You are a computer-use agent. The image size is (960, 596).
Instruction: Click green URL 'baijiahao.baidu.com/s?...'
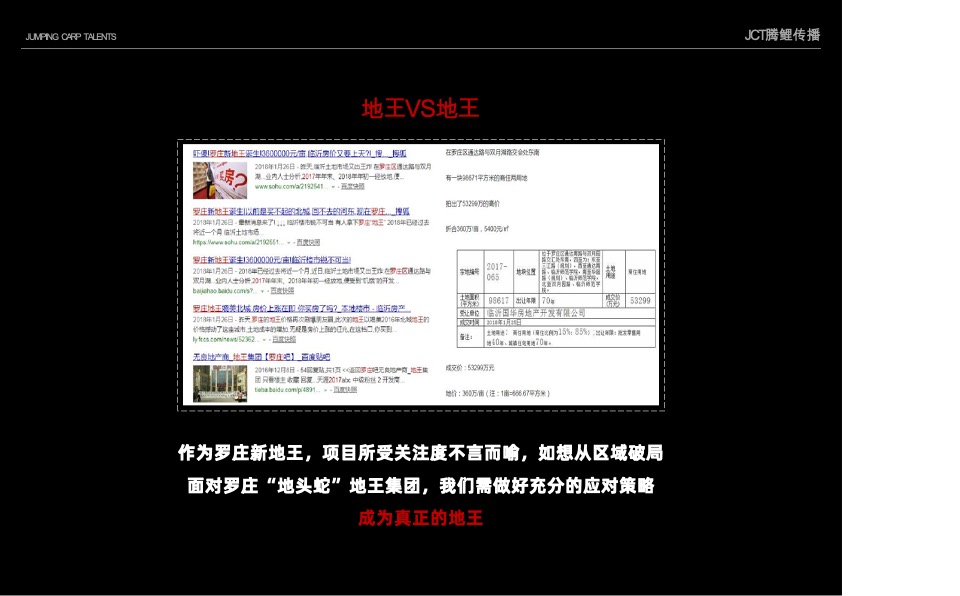coord(224,290)
